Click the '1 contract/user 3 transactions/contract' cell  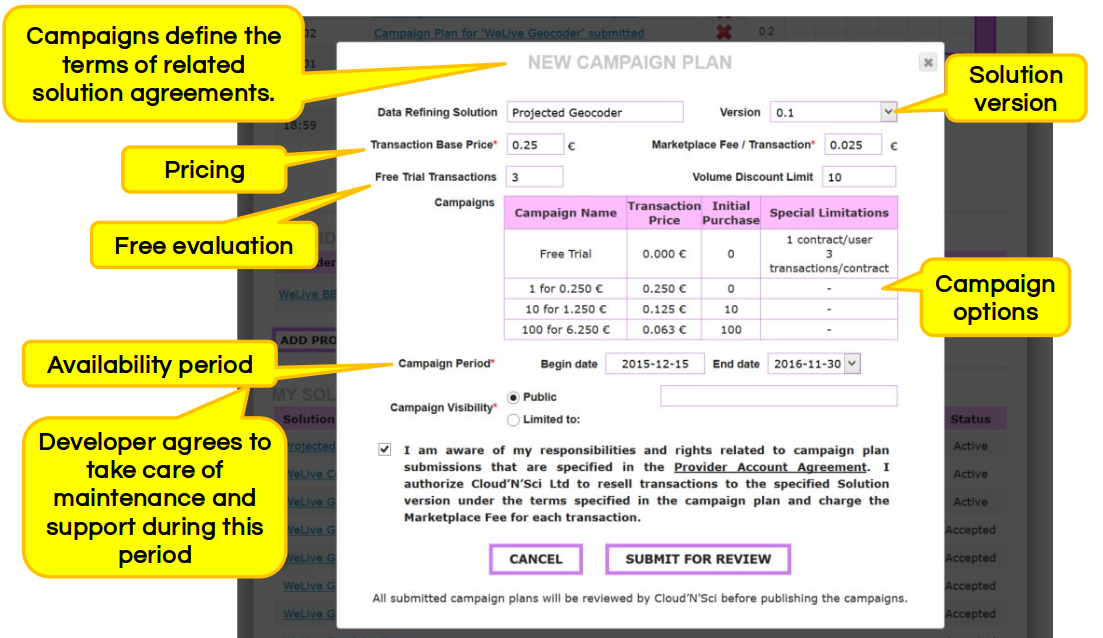point(829,254)
